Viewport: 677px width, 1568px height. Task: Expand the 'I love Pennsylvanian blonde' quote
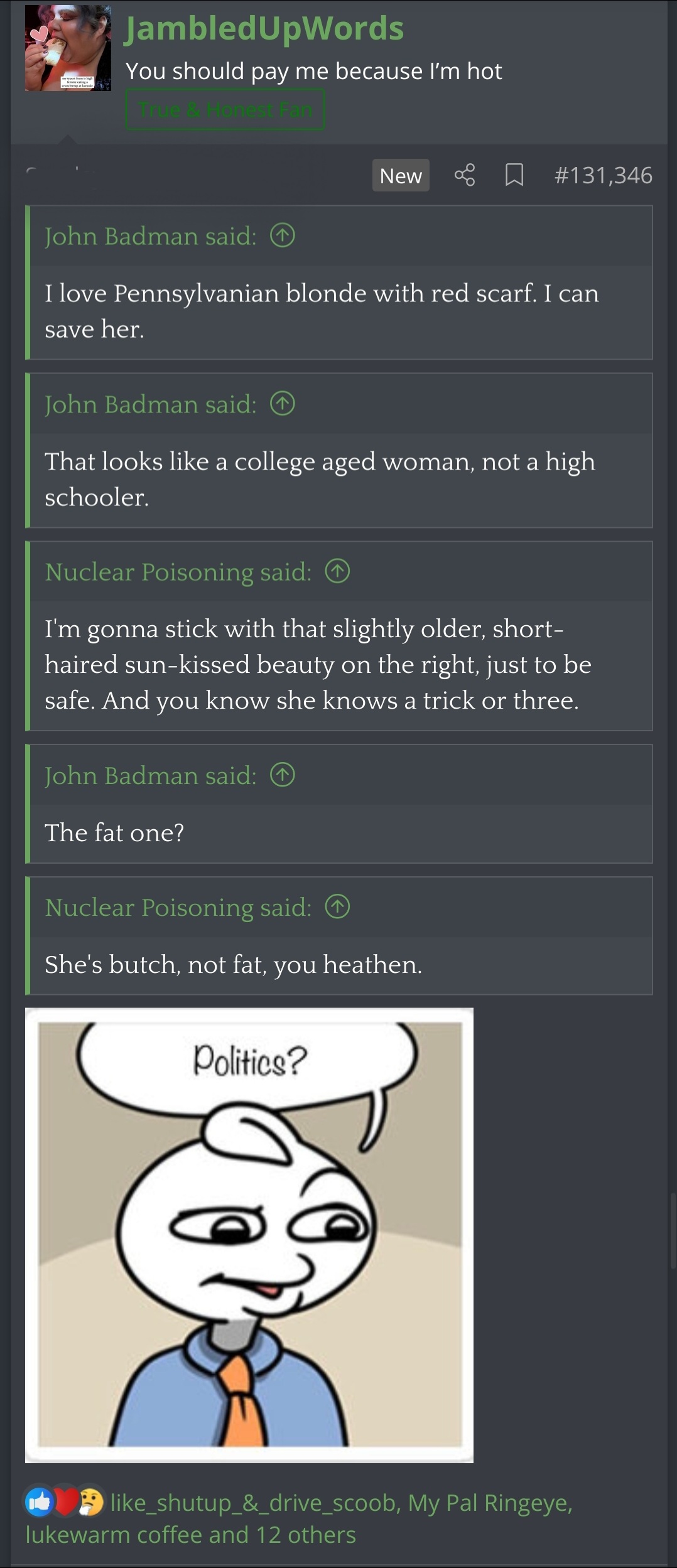[x=339, y=311]
